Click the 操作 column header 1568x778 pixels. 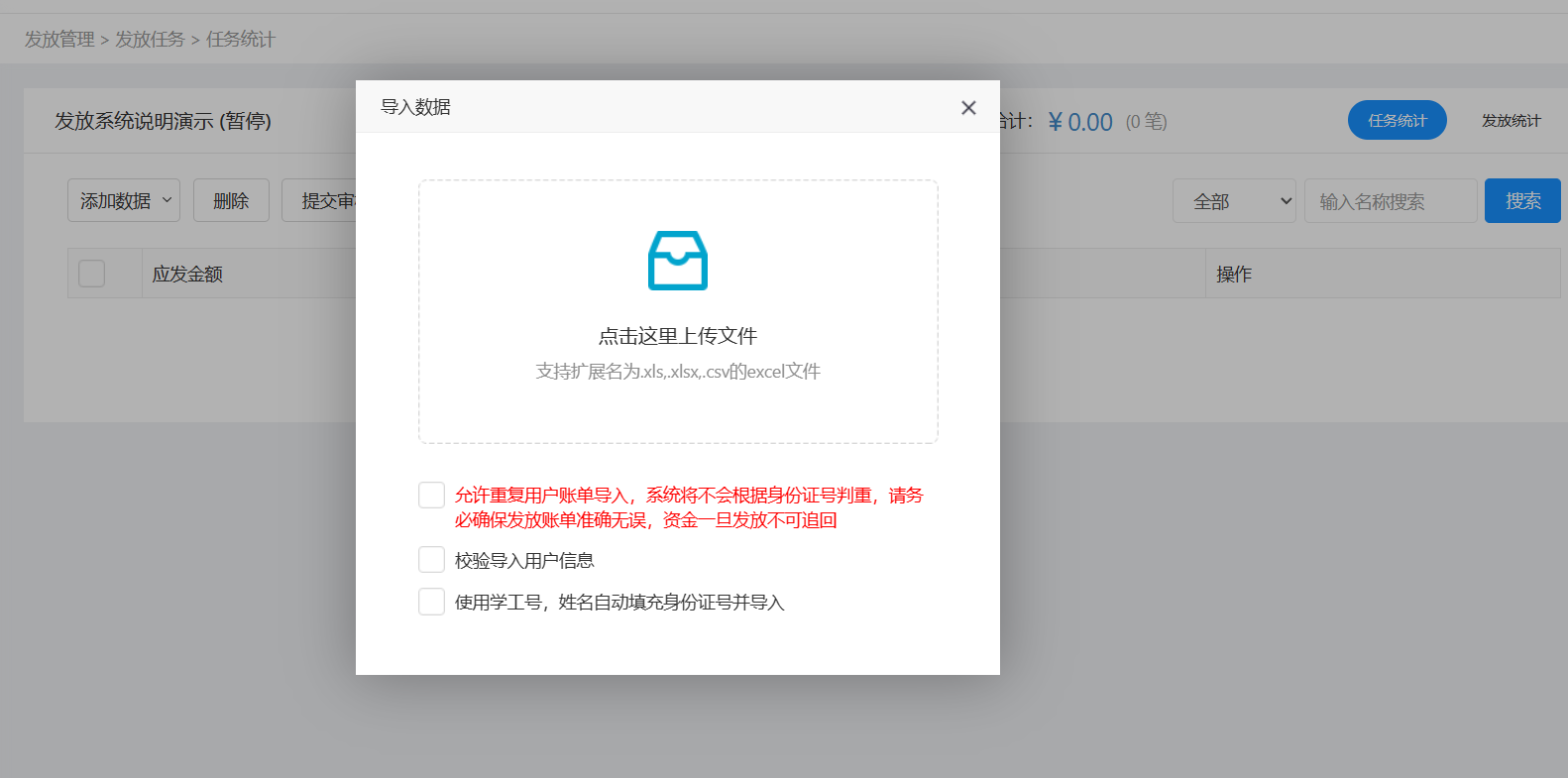tap(1234, 275)
